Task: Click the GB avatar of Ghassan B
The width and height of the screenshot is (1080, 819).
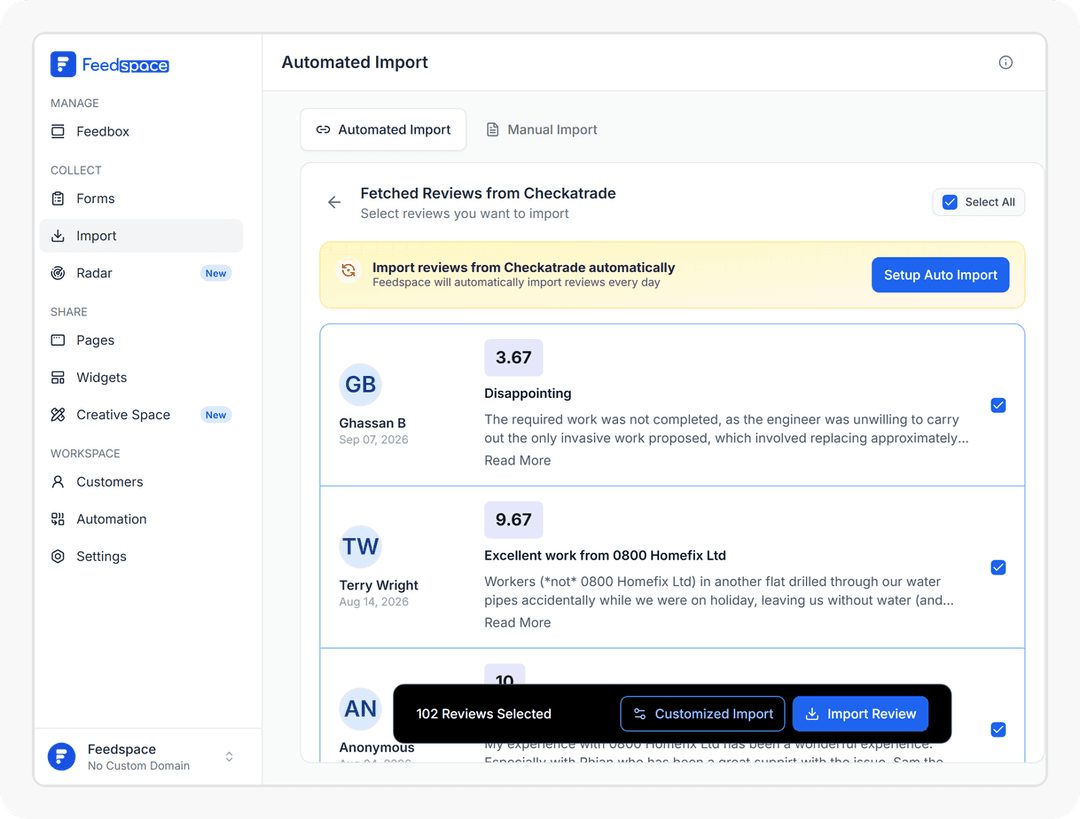Action: click(360, 384)
